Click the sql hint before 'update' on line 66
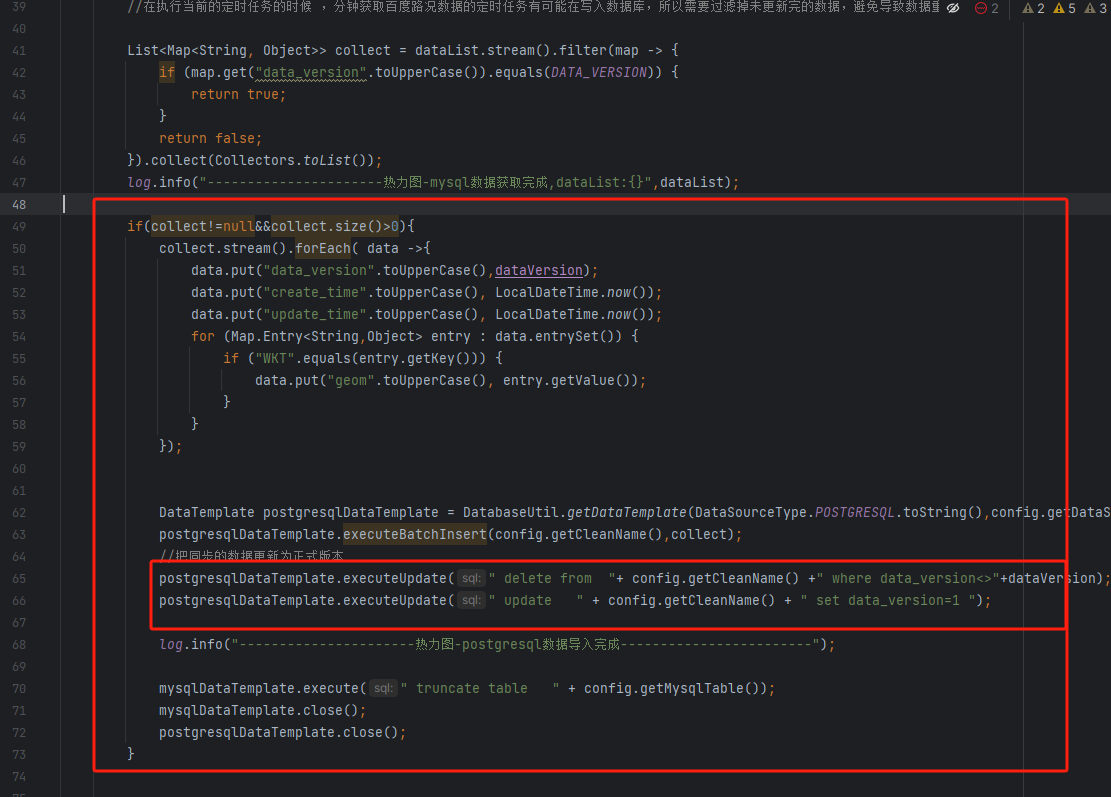 tap(471, 600)
